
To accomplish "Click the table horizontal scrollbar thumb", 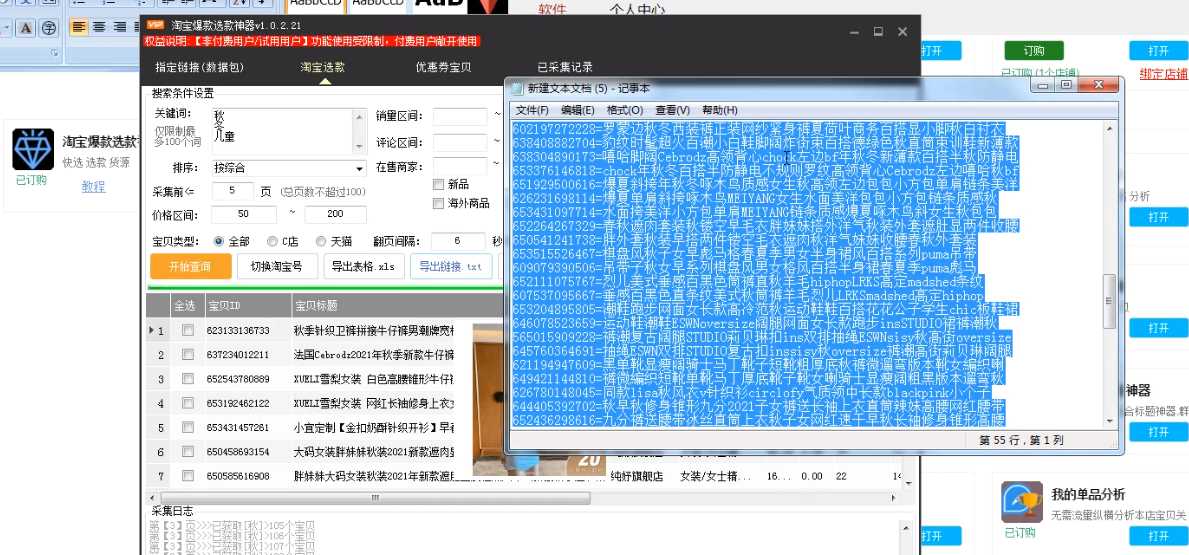I will (374, 498).
